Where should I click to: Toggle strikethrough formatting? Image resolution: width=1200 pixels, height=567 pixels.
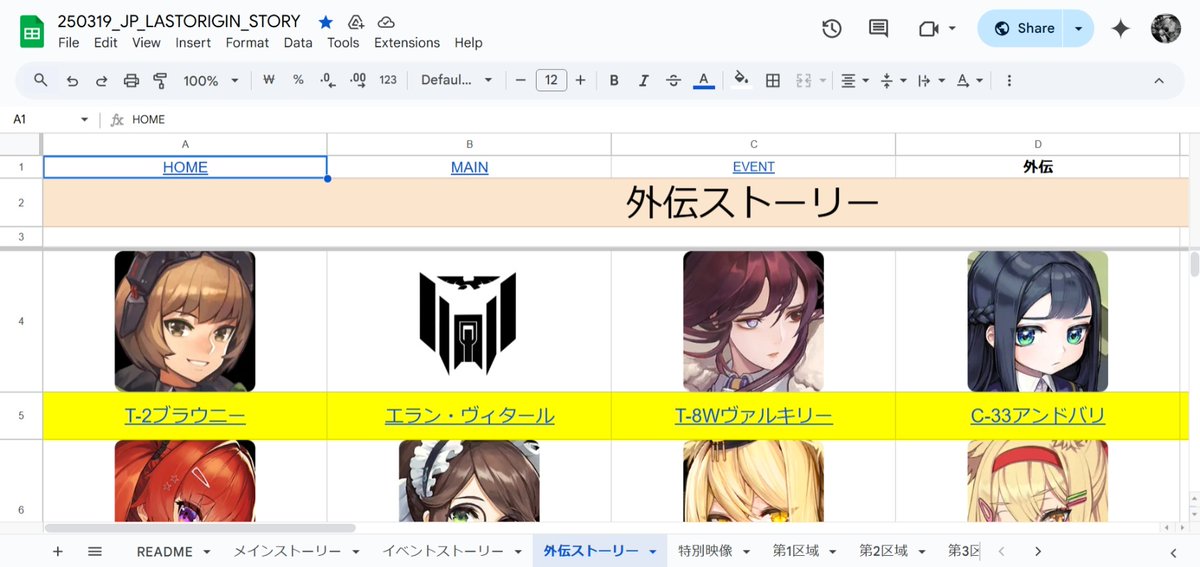(x=673, y=80)
